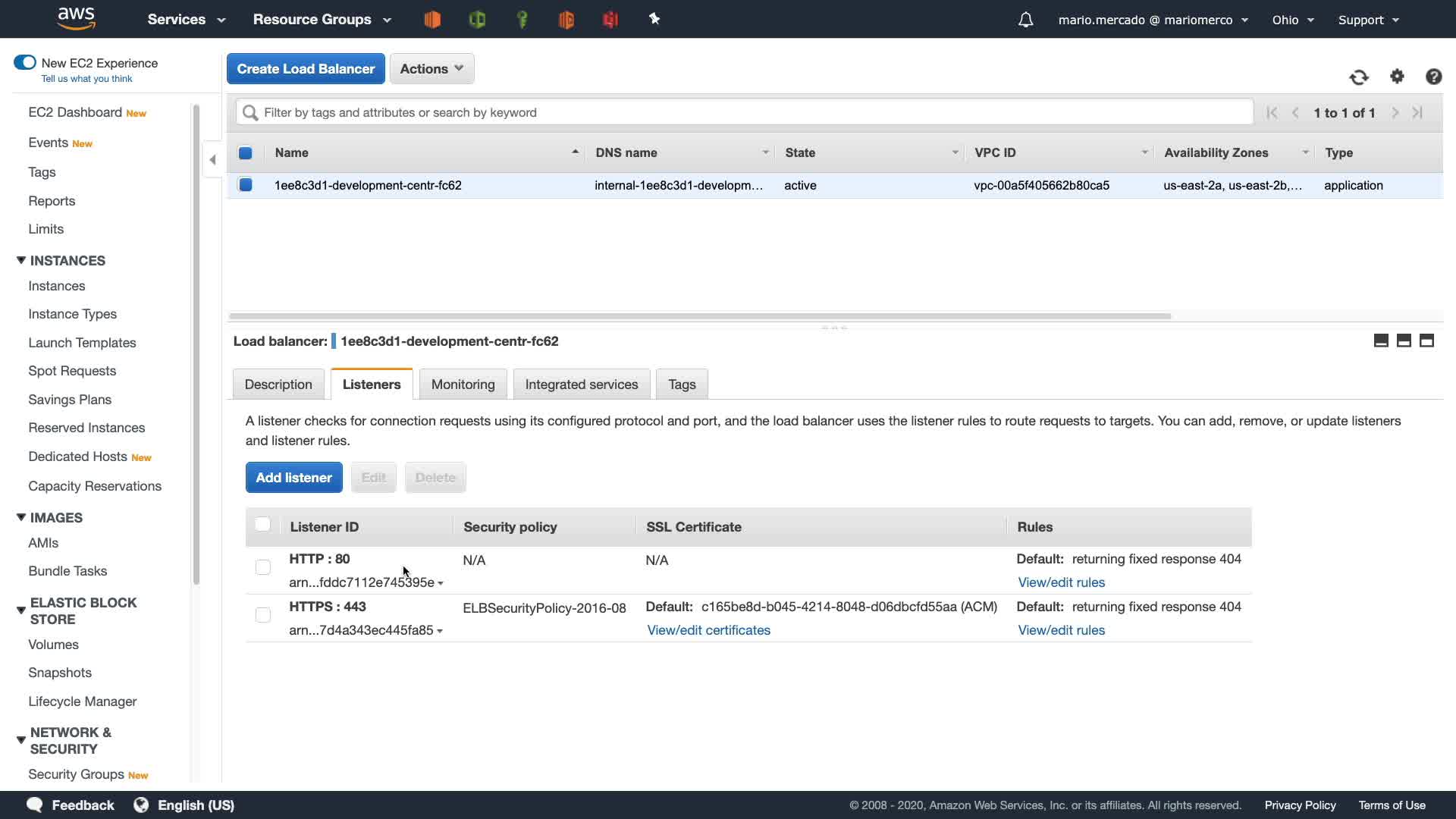This screenshot has width=1456, height=819.
Task: Switch to the Monitoring tab
Action: click(463, 384)
